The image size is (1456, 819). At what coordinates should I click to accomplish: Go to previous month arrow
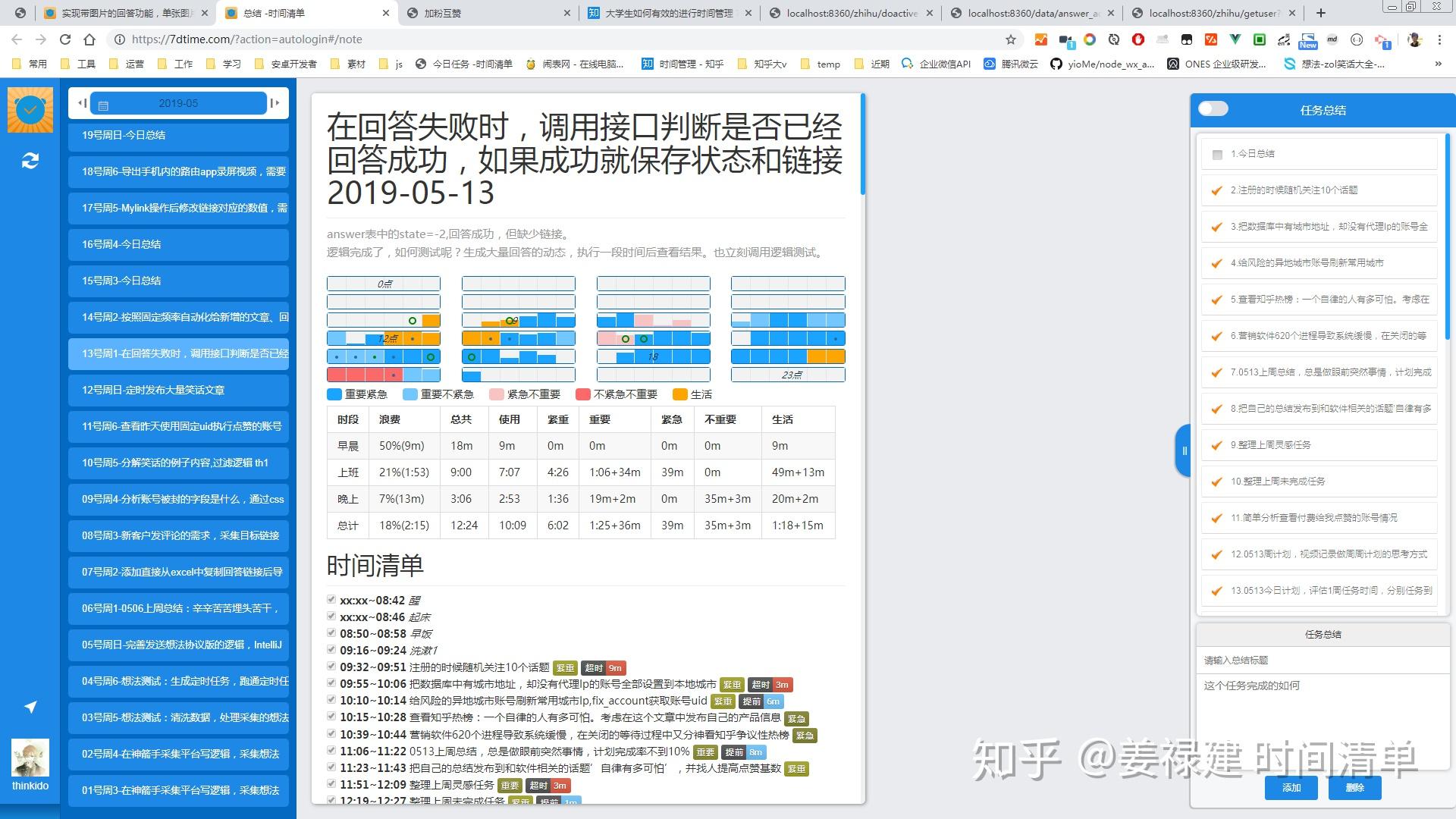82,103
